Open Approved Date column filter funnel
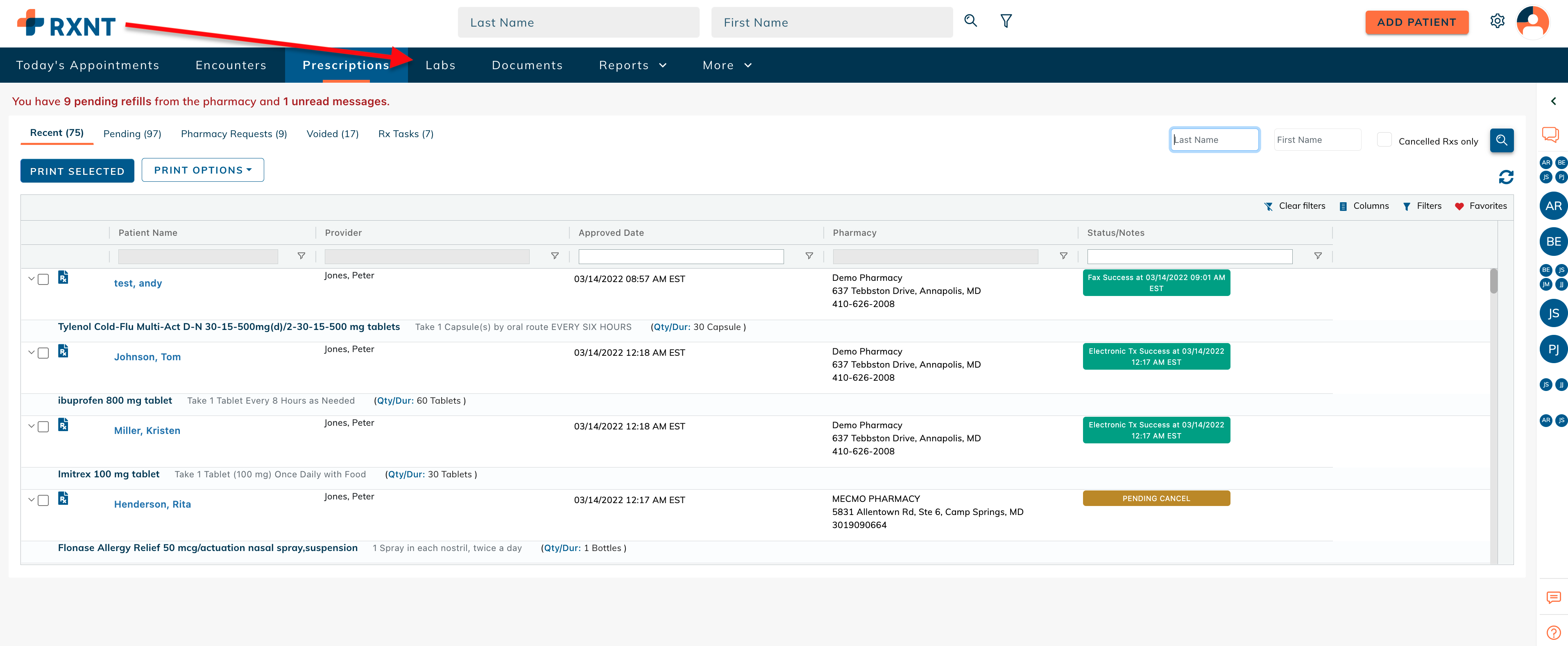Image resolution: width=1568 pixels, height=646 pixels. click(809, 256)
